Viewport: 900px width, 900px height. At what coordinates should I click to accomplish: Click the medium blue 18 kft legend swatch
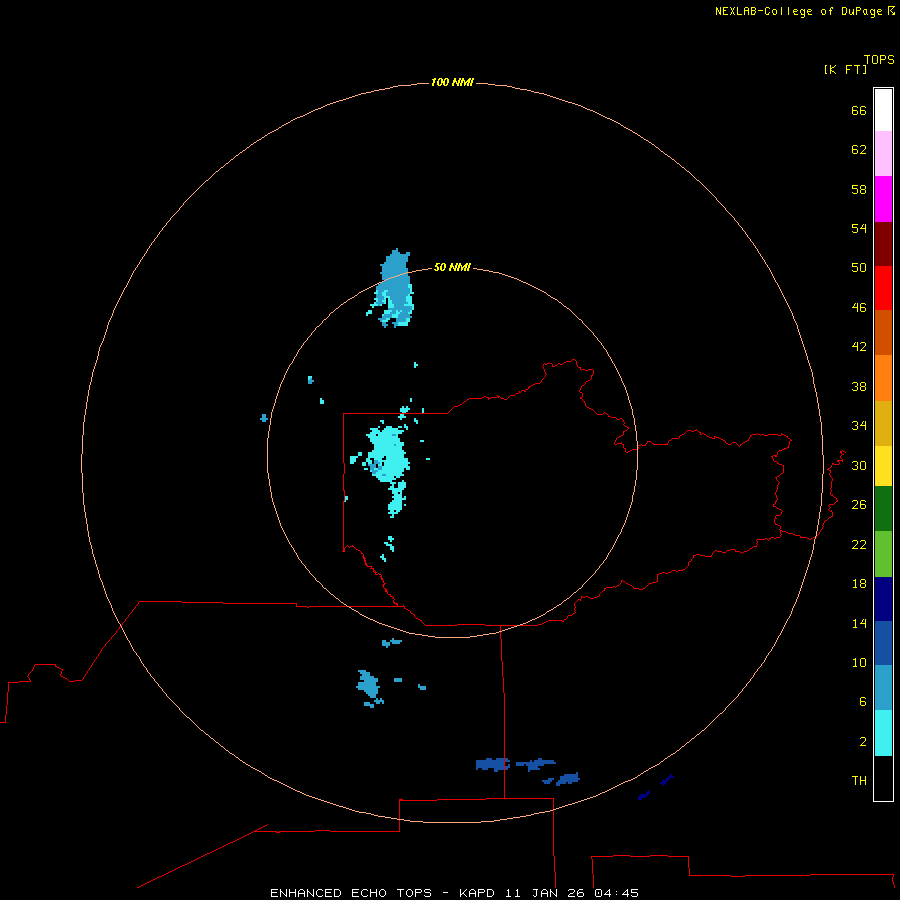point(883,643)
